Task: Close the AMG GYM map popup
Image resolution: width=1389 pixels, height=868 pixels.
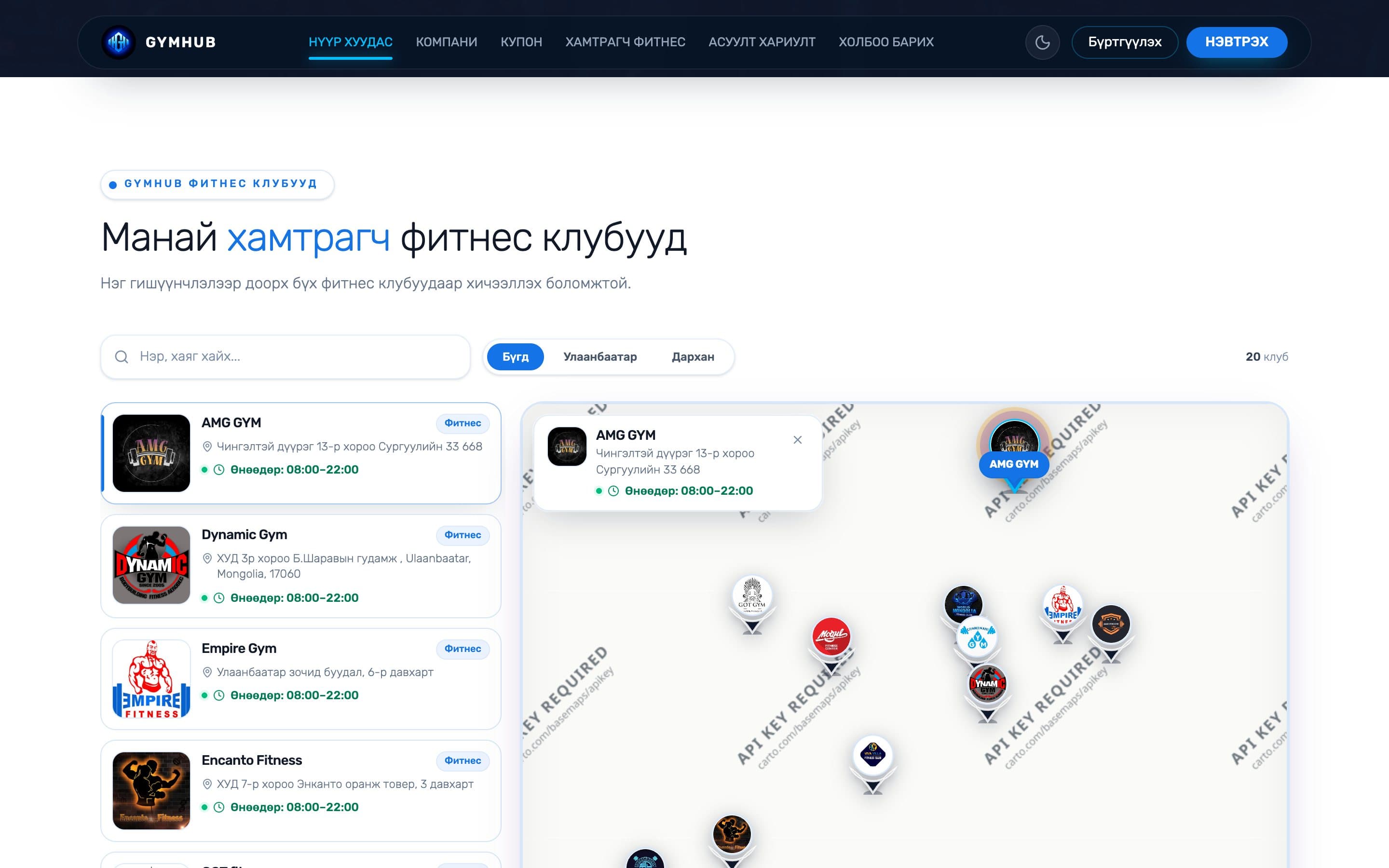Action: coord(797,440)
